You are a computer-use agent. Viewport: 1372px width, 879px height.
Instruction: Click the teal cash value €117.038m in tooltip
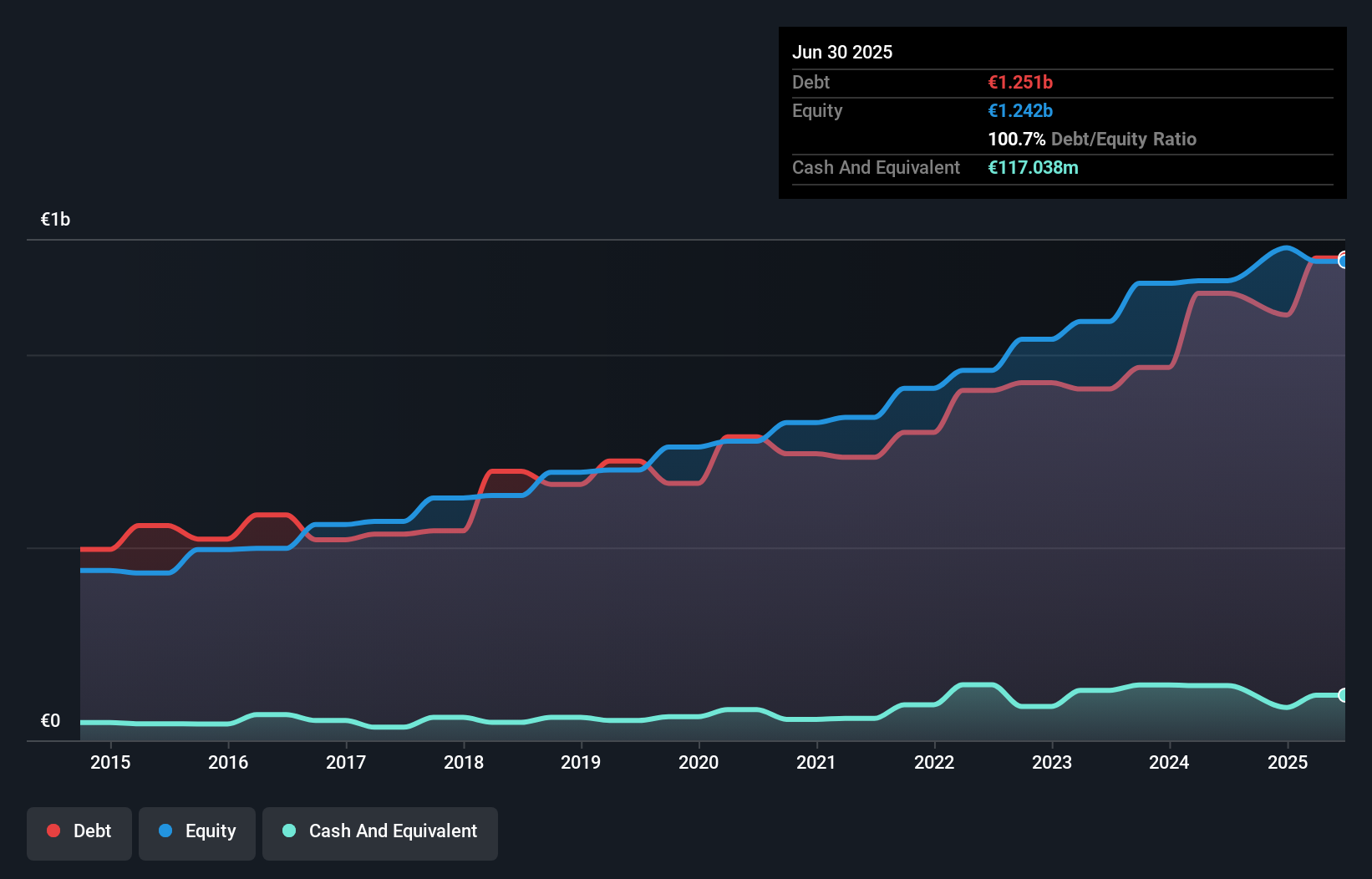point(1034,167)
